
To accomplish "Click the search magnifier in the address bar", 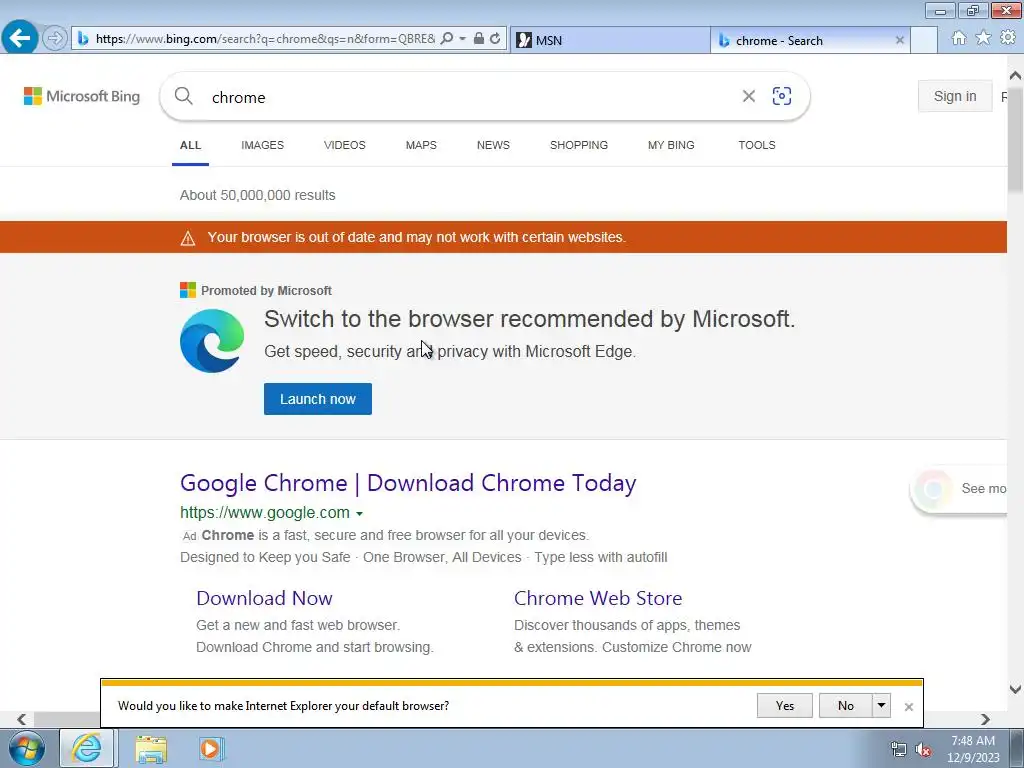I will pyautogui.click(x=447, y=39).
